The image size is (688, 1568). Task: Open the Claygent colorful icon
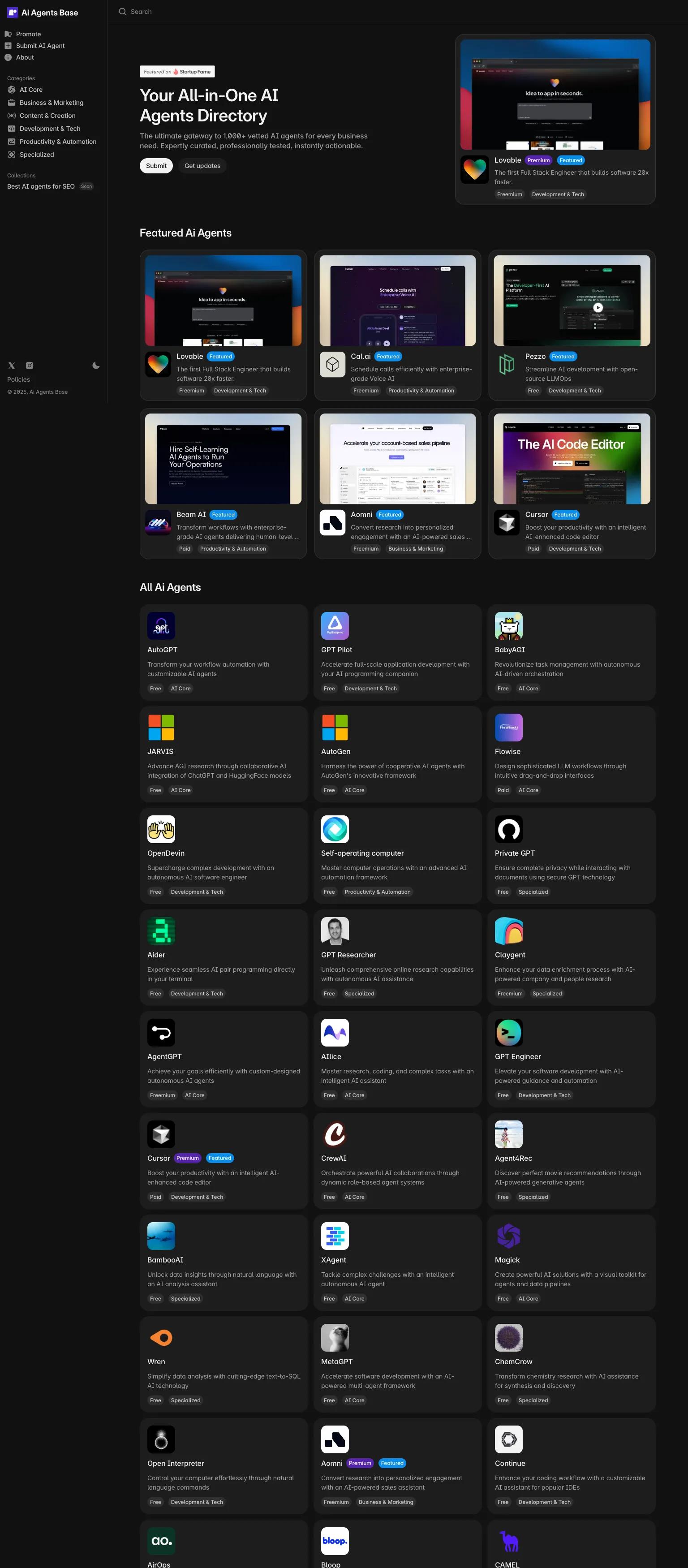[x=509, y=930]
